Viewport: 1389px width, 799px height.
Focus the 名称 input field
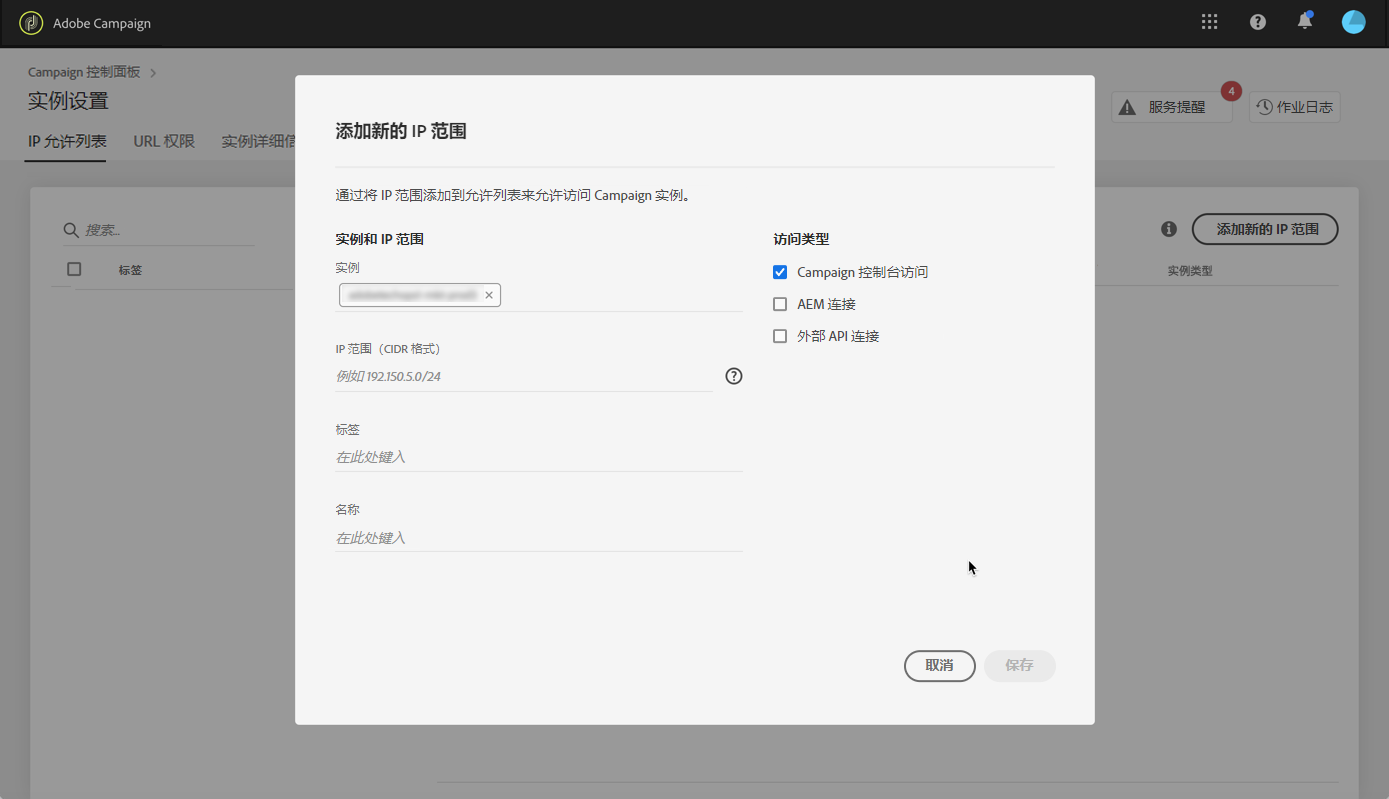click(x=538, y=538)
